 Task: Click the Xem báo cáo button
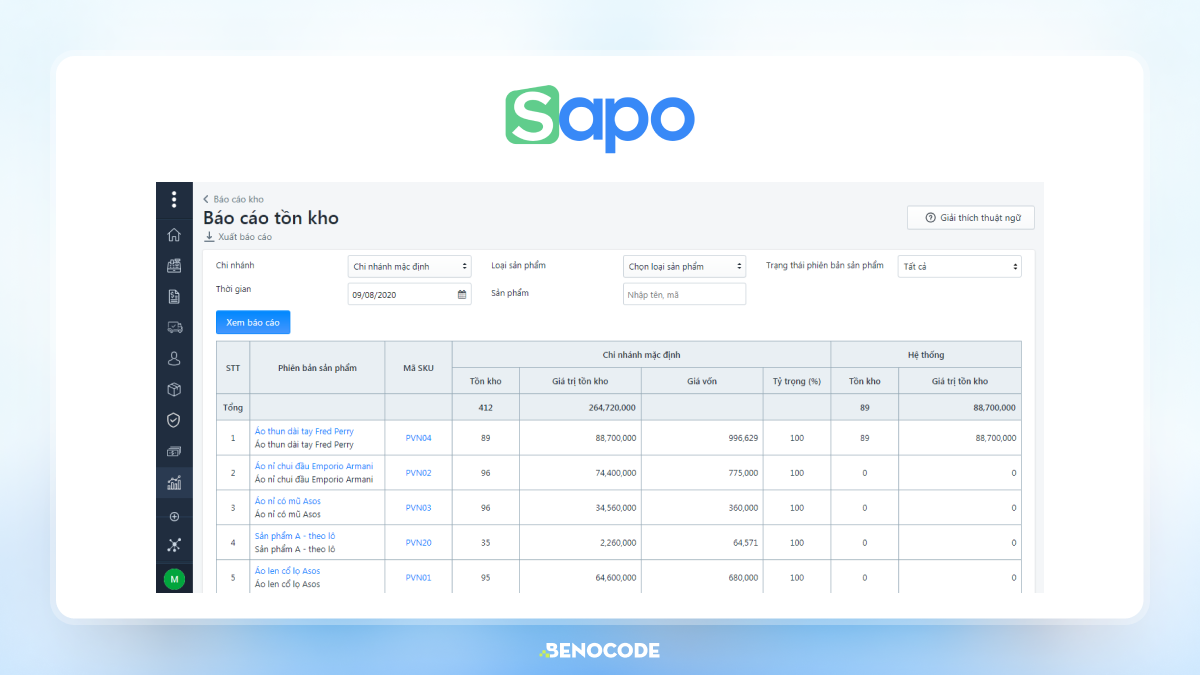(x=253, y=322)
